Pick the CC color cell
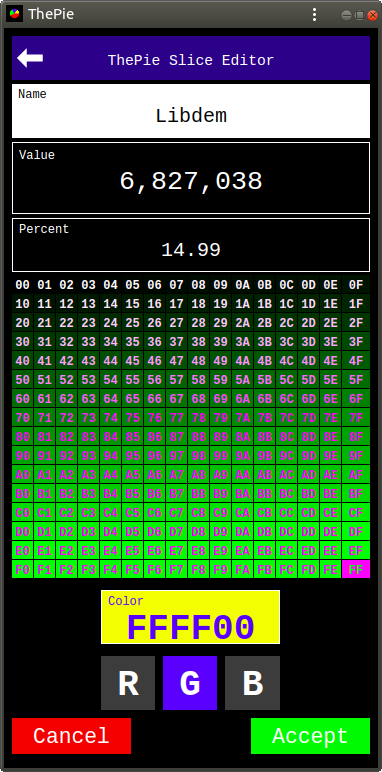 [x=286, y=513]
